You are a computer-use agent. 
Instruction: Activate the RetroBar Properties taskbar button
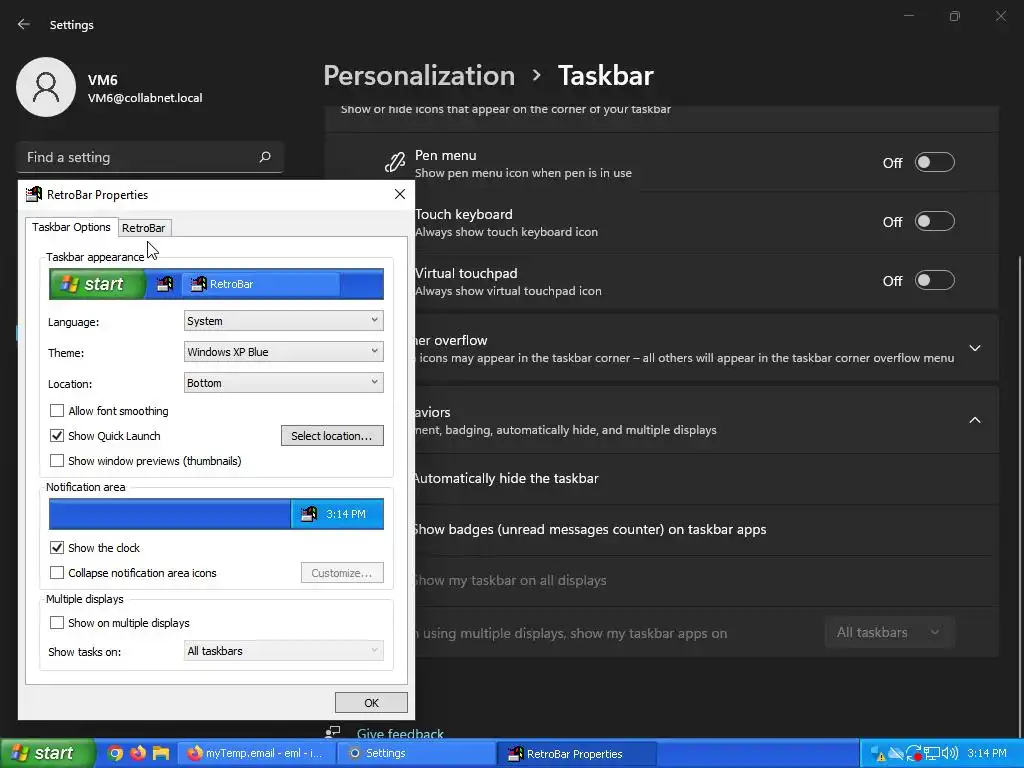tap(576, 753)
